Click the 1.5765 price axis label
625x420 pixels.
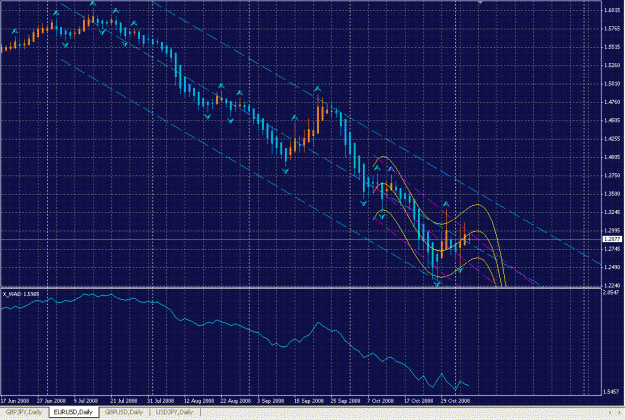pyautogui.click(x=612, y=29)
